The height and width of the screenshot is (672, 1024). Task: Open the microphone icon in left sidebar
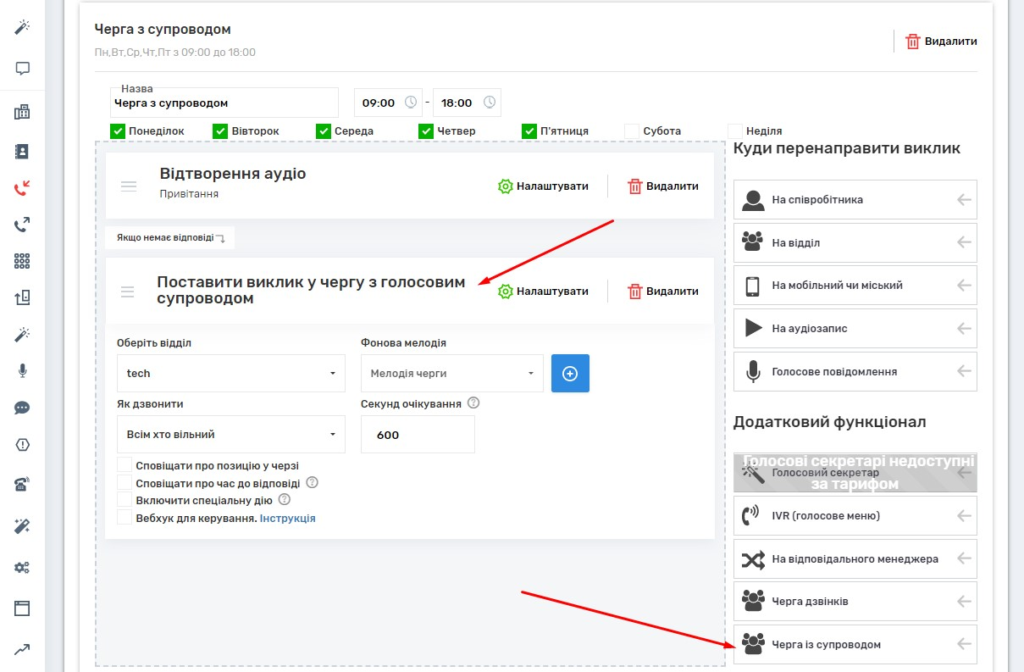click(22, 370)
